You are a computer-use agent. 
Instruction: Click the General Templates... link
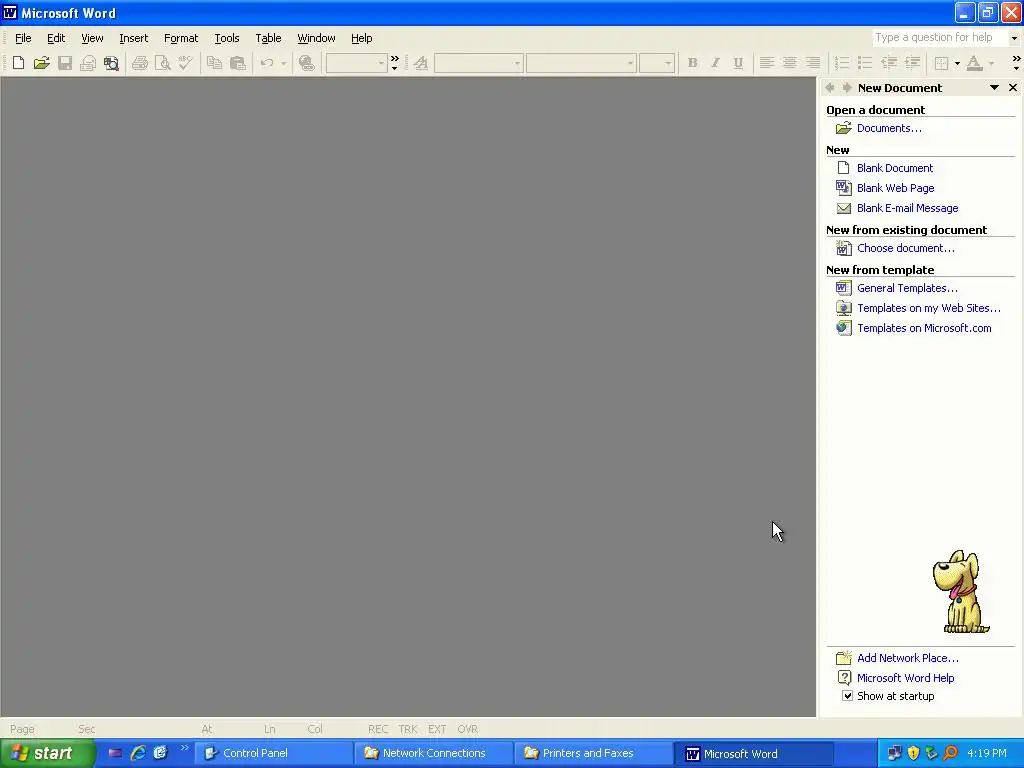pos(907,288)
